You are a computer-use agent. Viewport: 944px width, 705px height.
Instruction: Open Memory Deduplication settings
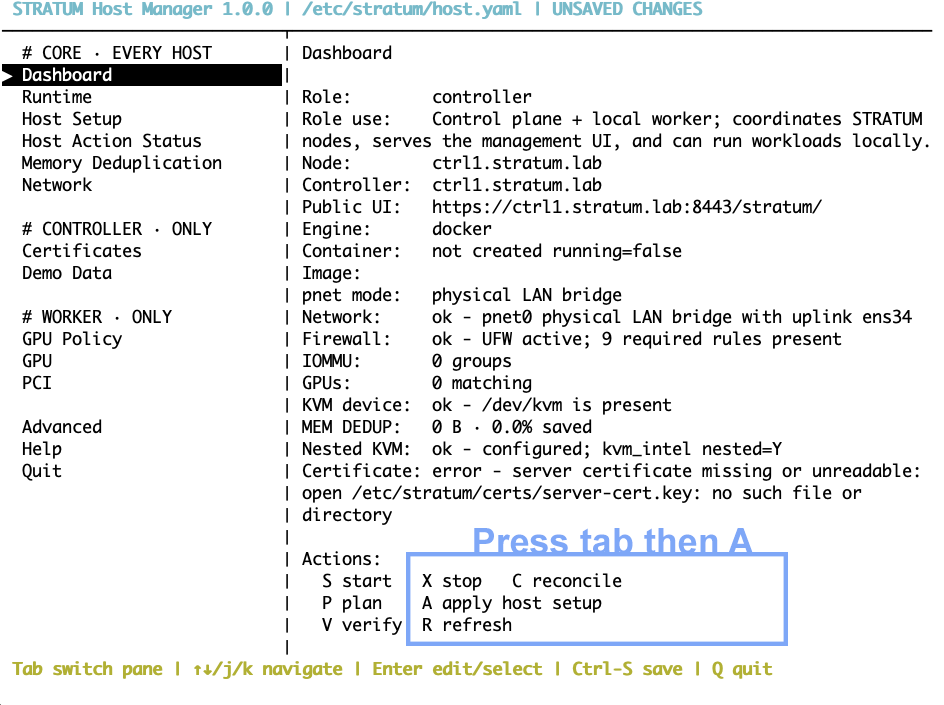[122, 163]
